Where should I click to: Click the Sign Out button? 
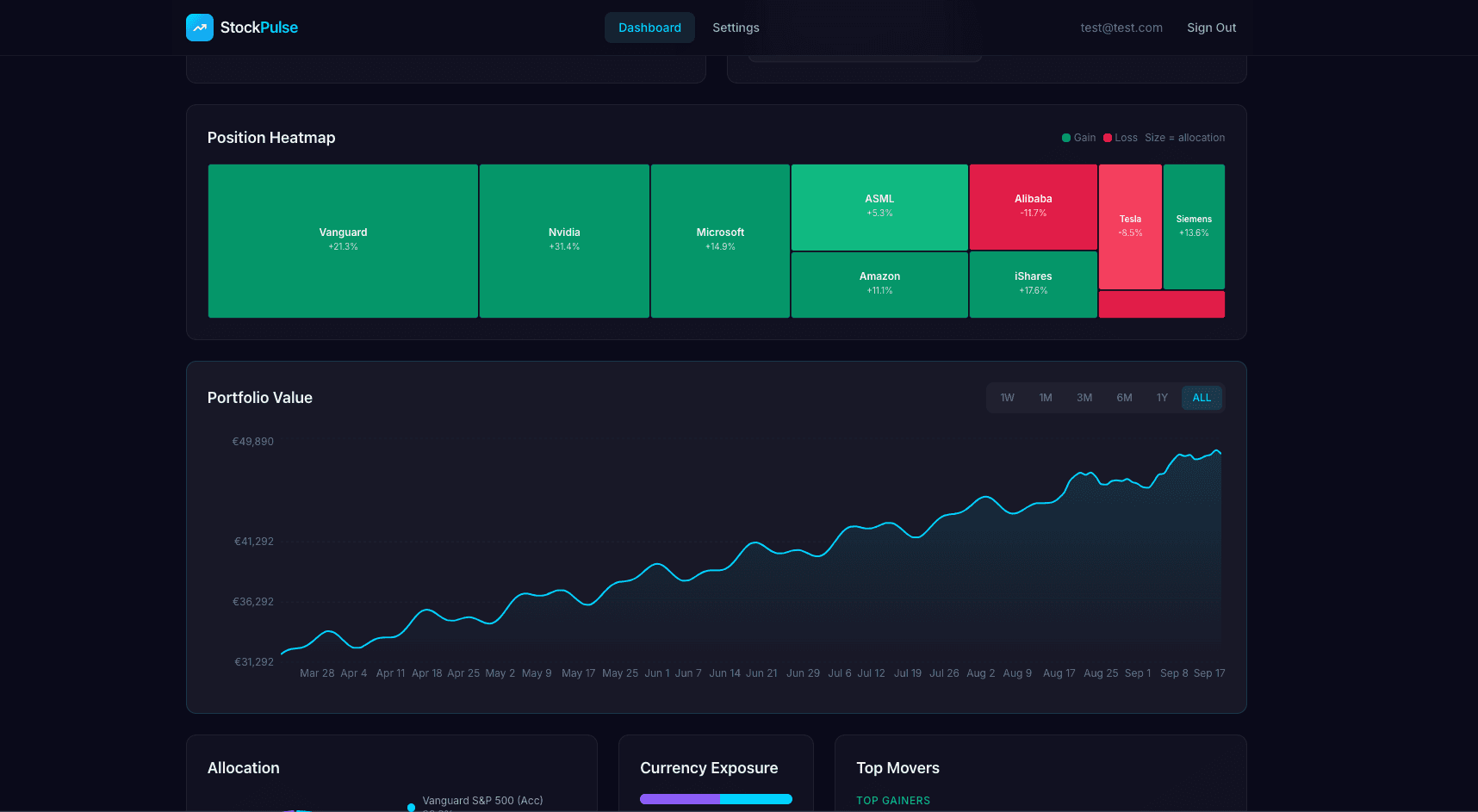coord(1211,28)
